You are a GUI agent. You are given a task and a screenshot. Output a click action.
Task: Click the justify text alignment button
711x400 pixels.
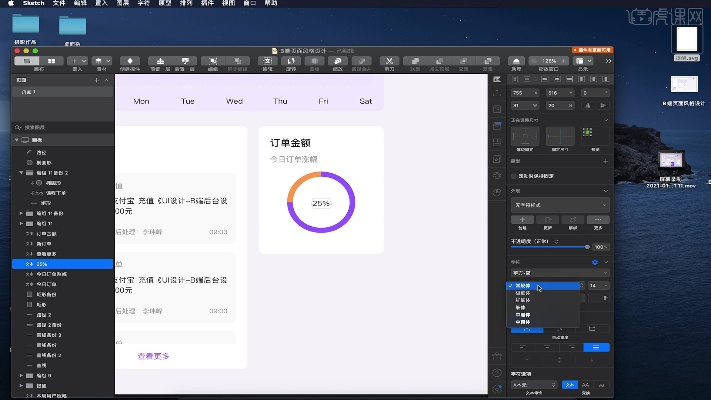596,347
